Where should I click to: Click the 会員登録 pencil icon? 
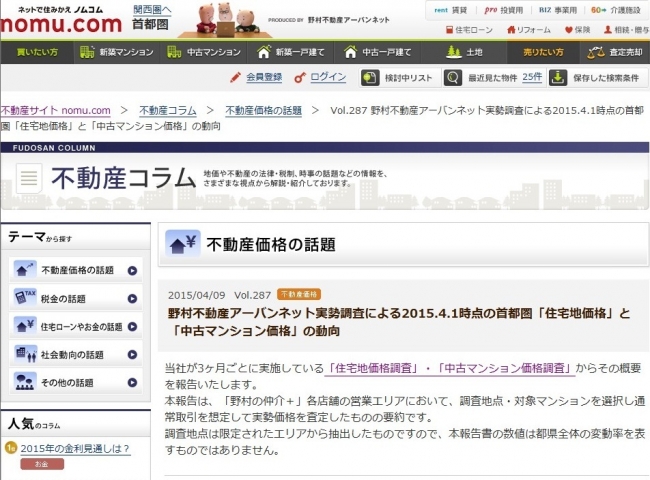click(235, 77)
